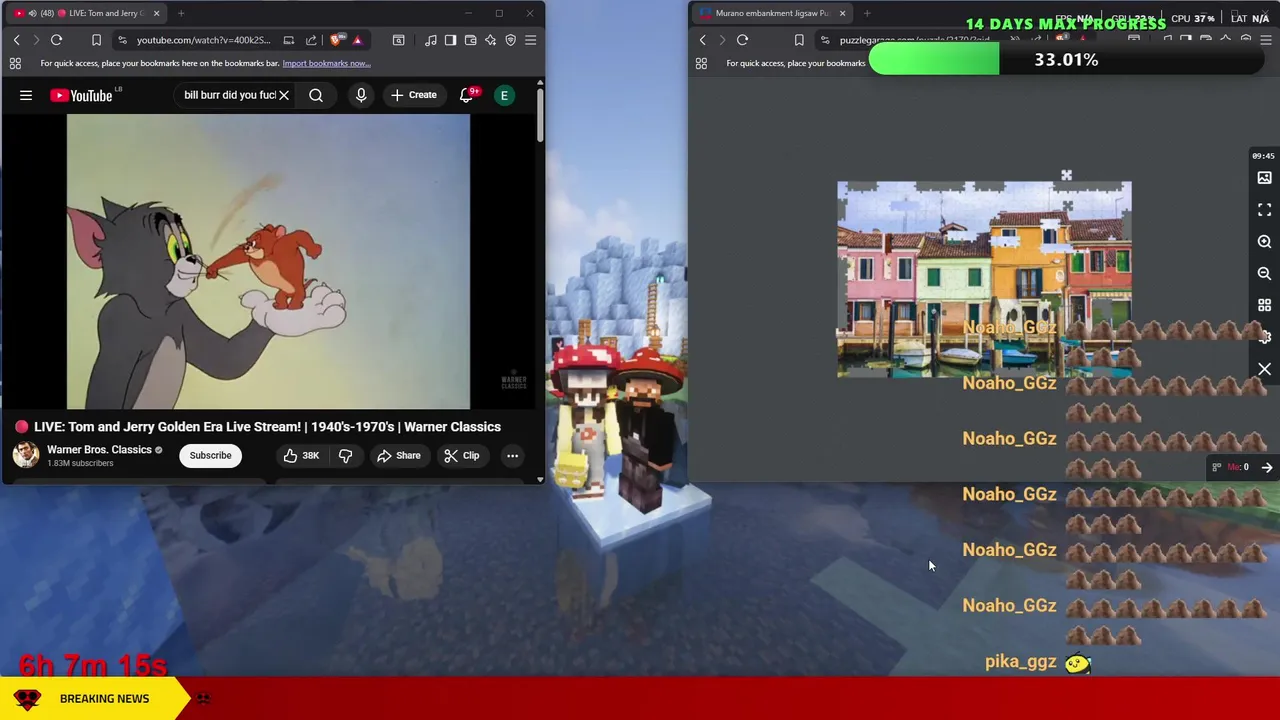Clear the YouTube search query
The height and width of the screenshot is (720, 1280).
coord(284,95)
